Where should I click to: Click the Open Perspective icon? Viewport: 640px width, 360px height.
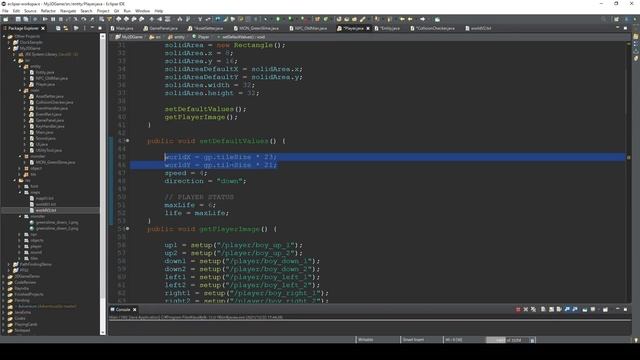pos(616,19)
